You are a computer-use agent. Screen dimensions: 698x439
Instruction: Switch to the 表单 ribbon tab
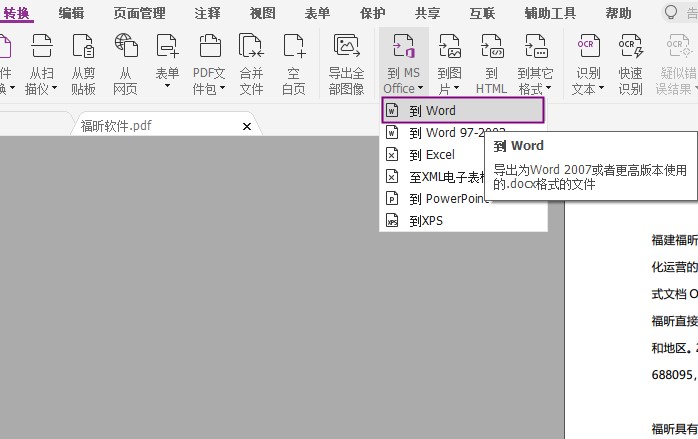[317, 13]
